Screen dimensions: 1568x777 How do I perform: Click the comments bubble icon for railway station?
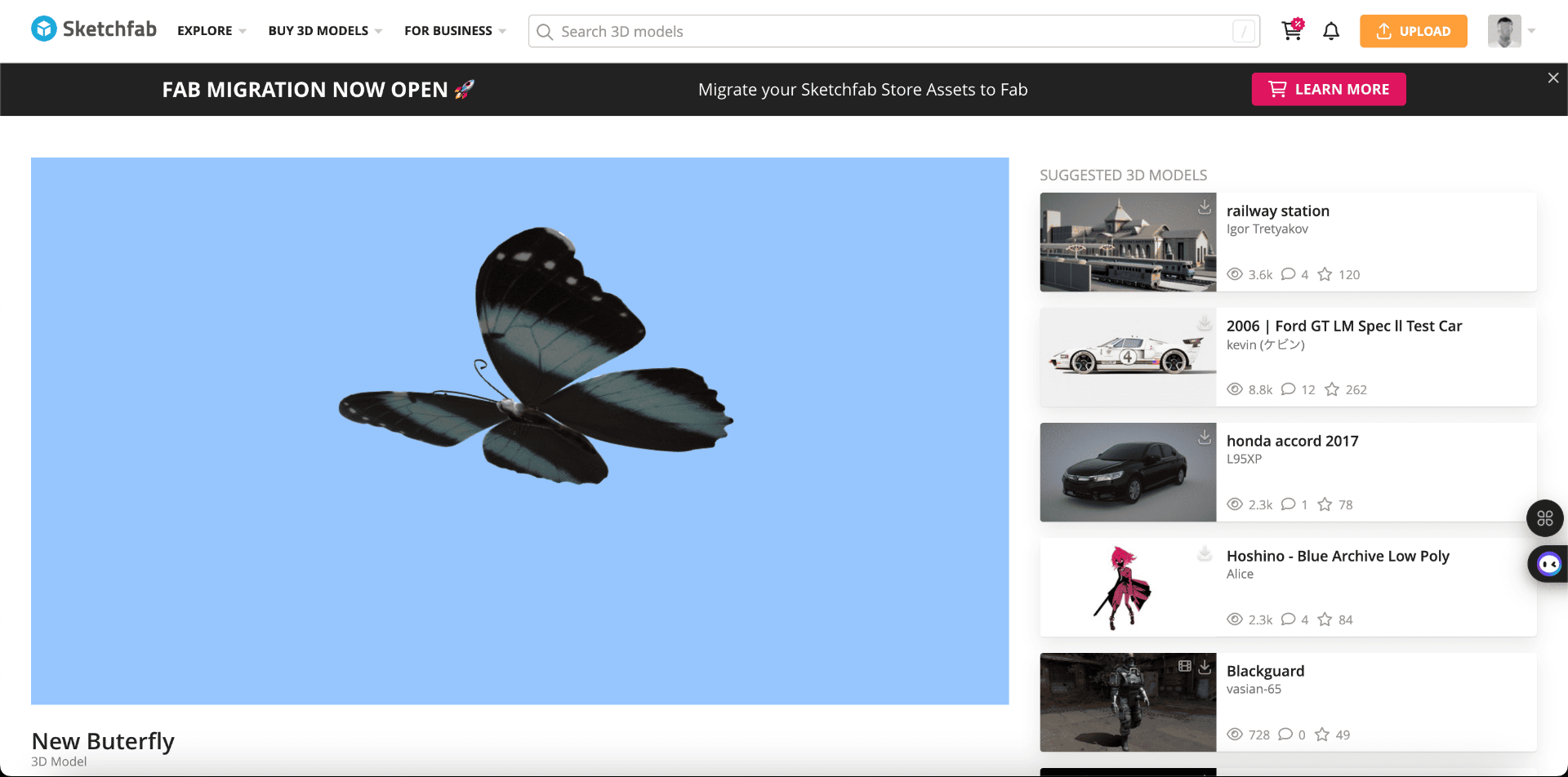pyautogui.click(x=1289, y=274)
